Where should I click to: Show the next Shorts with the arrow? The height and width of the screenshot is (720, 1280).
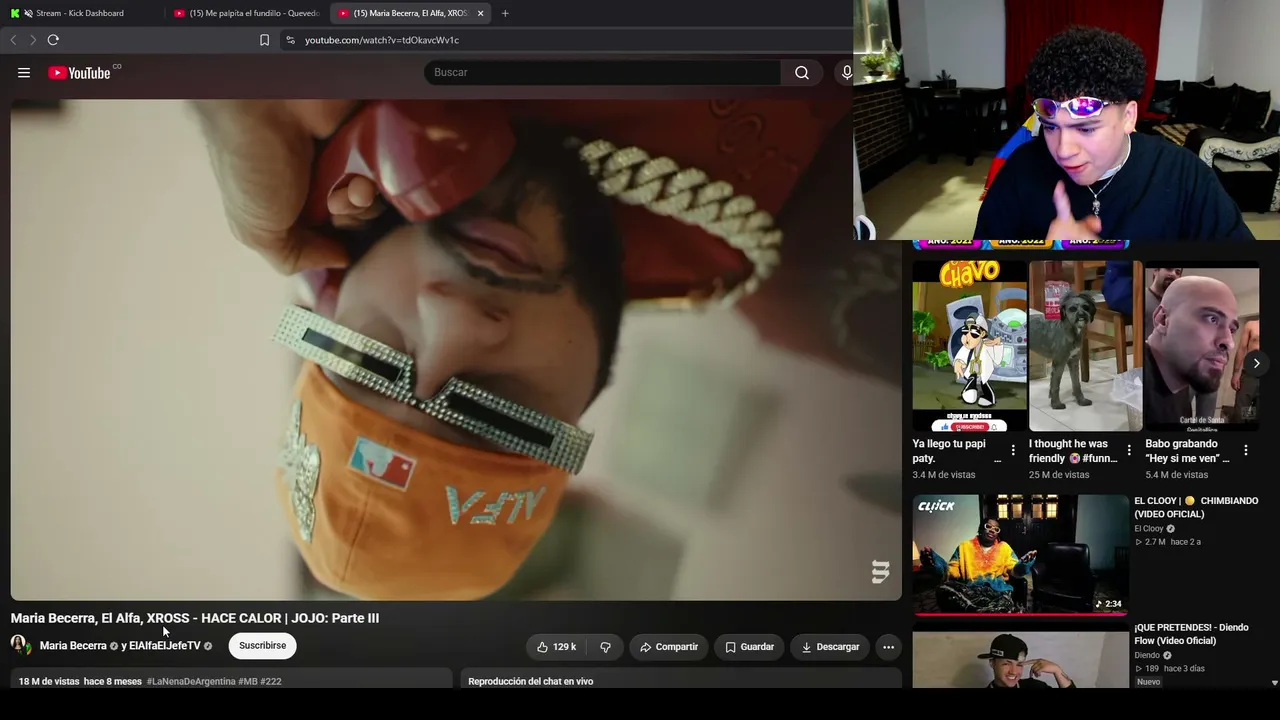(x=1256, y=363)
